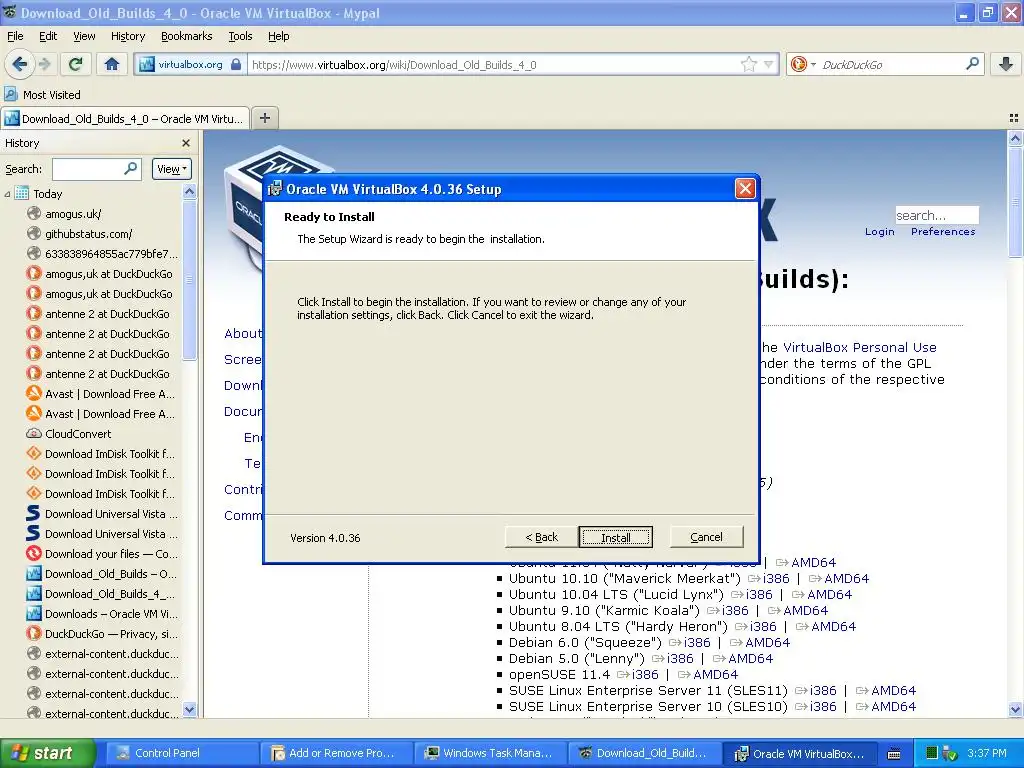Image resolution: width=1024 pixels, height=768 pixels.
Task: Open the Downloads arrow toolbar button
Action: (1006, 64)
